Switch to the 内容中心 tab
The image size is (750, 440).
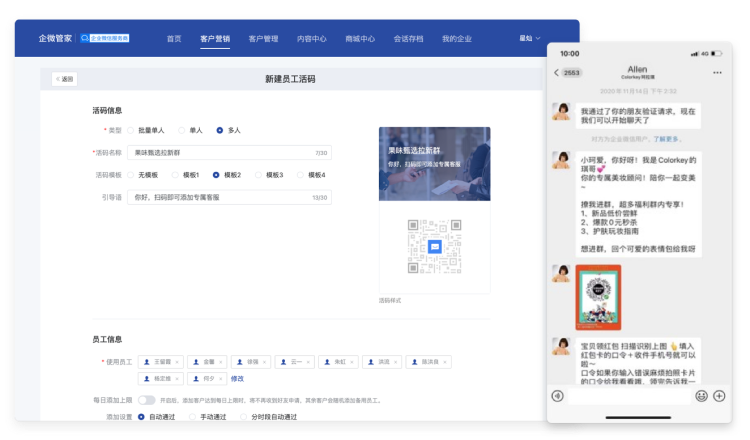312,39
